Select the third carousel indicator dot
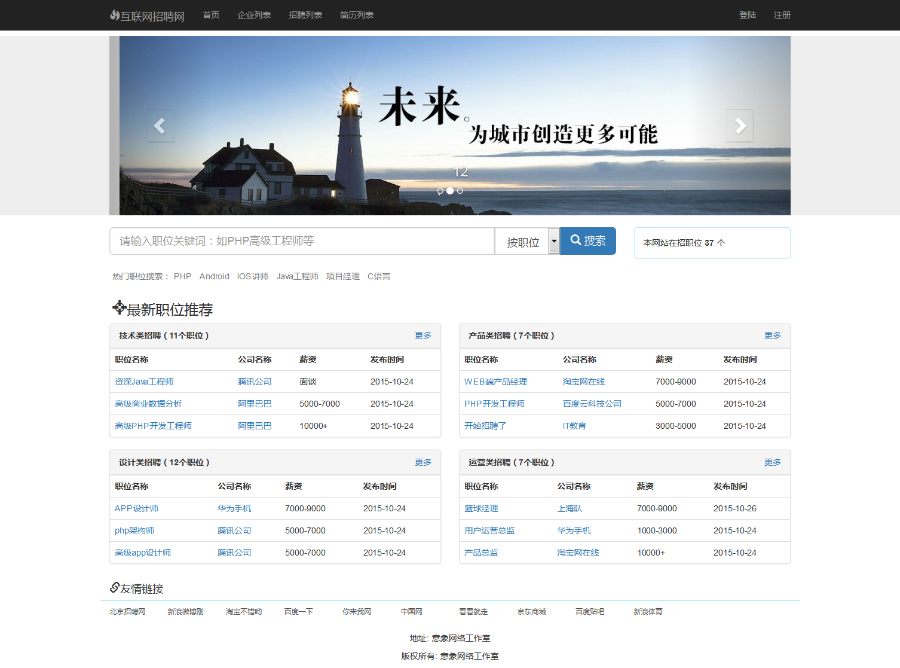 pos(459,190)
